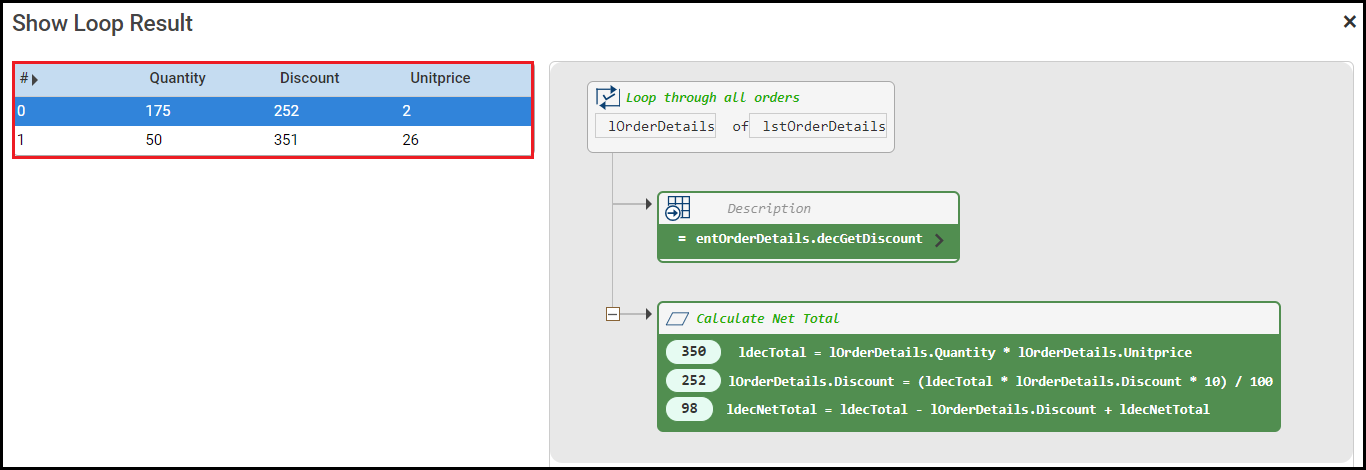The height and width of the screenshot is (470, 1366).
Task: Click the 252 value badge
Action: pyautogui.click(x=693, y=381)
